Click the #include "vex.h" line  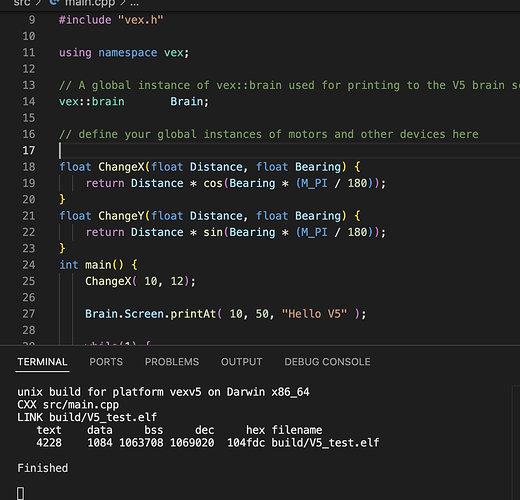[x=111, y=20]
